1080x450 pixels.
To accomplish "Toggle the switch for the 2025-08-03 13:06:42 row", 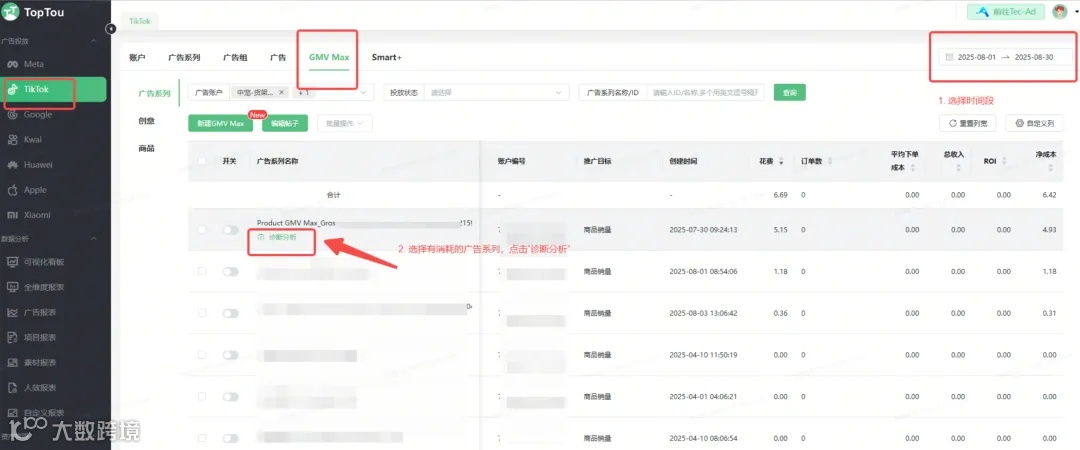I will click(x=230, y=313).
